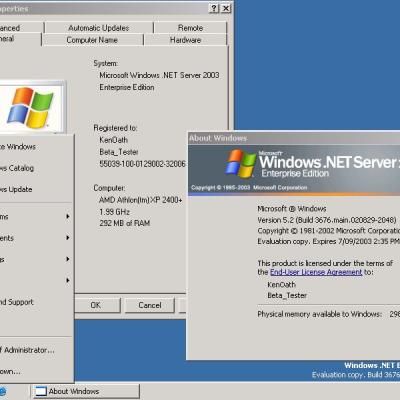Viewport: 400px width, 400px height.
Task: Select the Computer Name tab
Action: click(92, 40)
